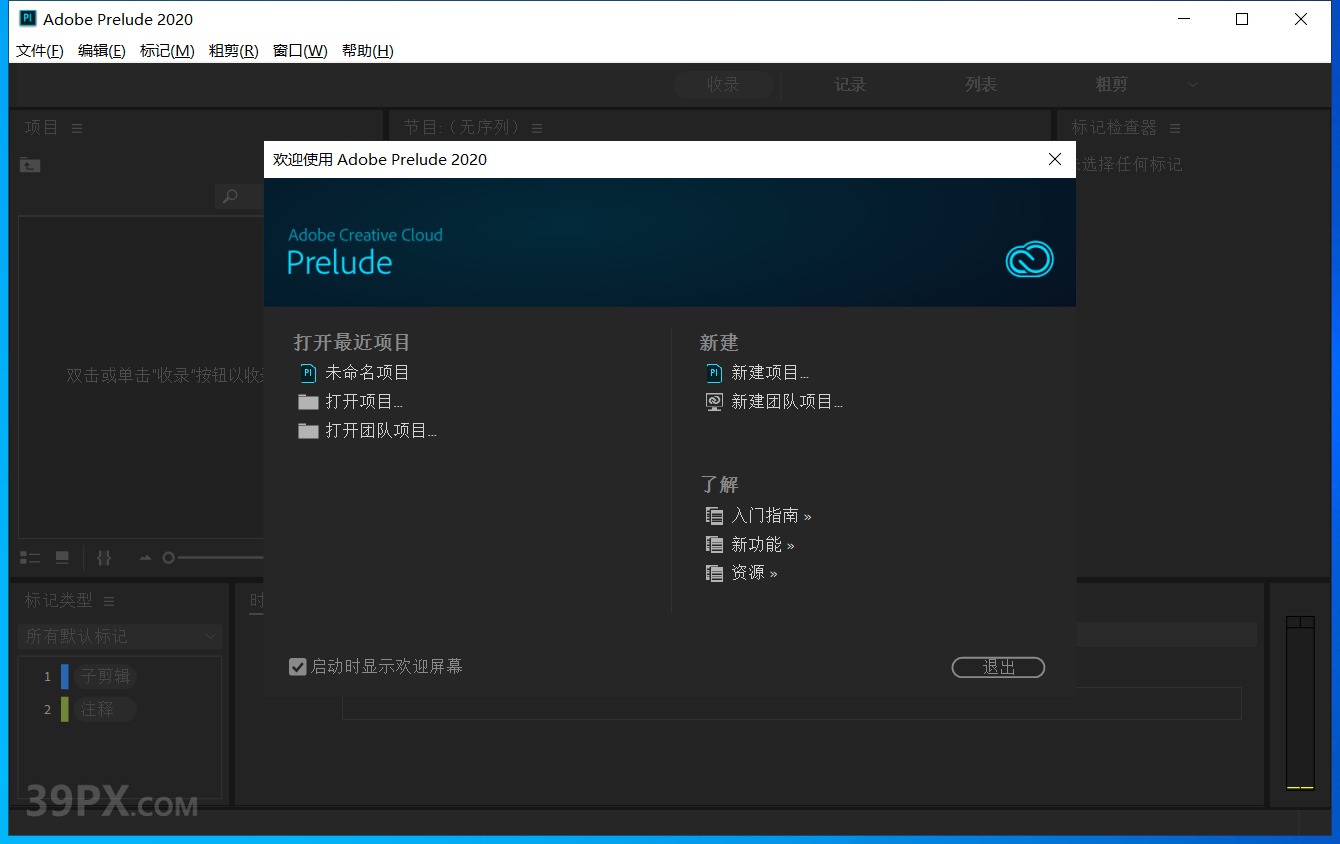Open the 文件(F) menu

(x=40, y=51)
